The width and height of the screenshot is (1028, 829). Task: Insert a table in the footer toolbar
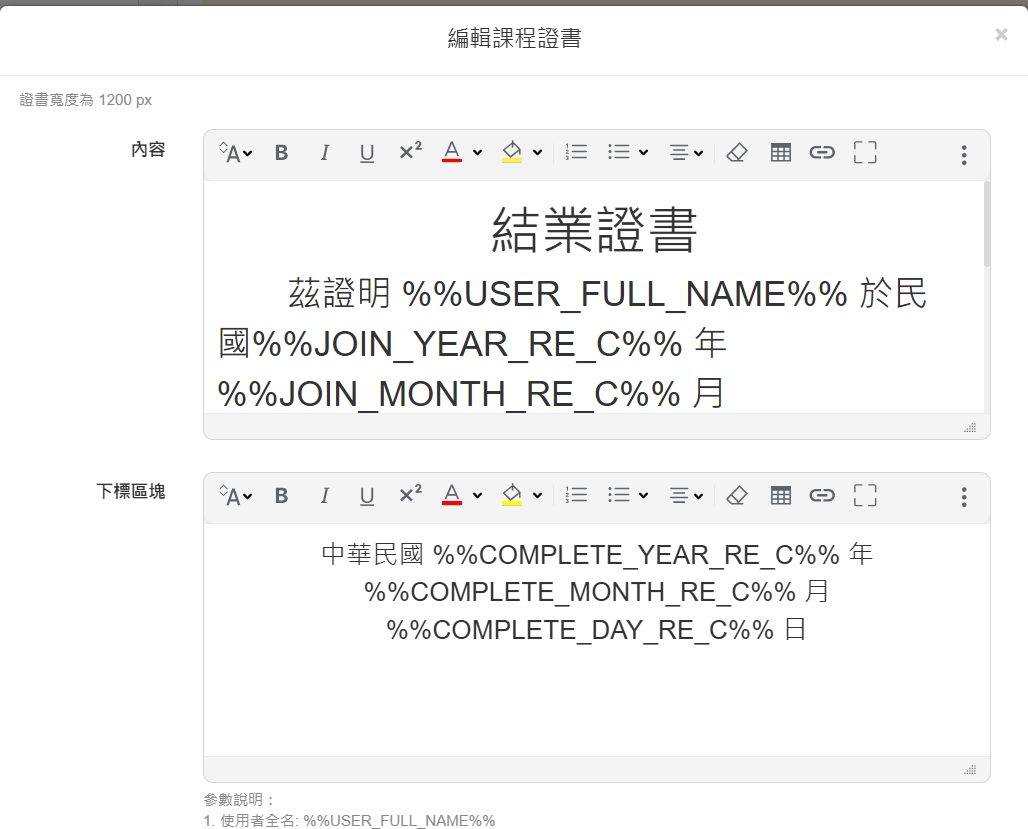781,495
